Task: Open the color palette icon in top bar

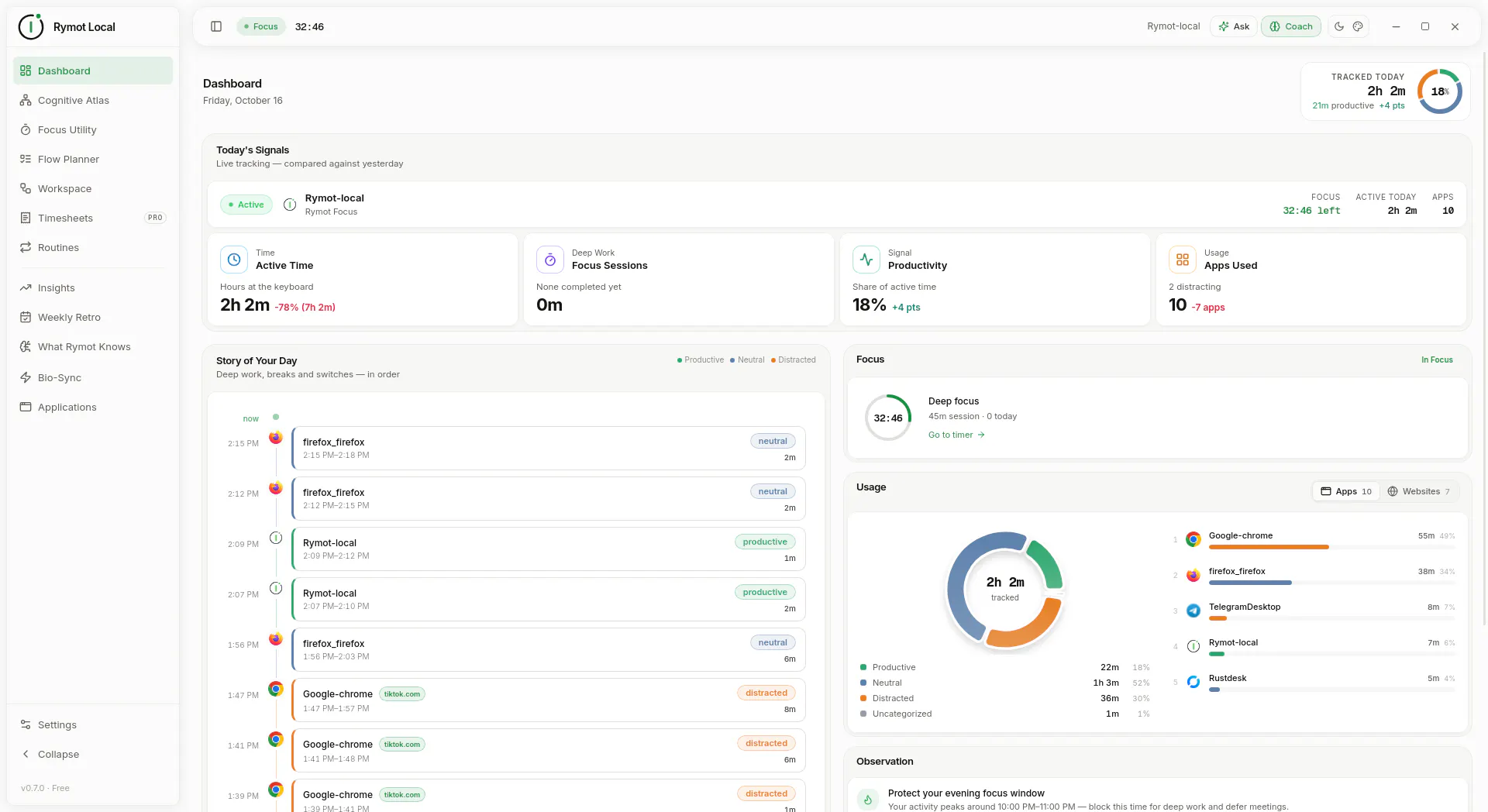Action: click(x=1358, y=26)
